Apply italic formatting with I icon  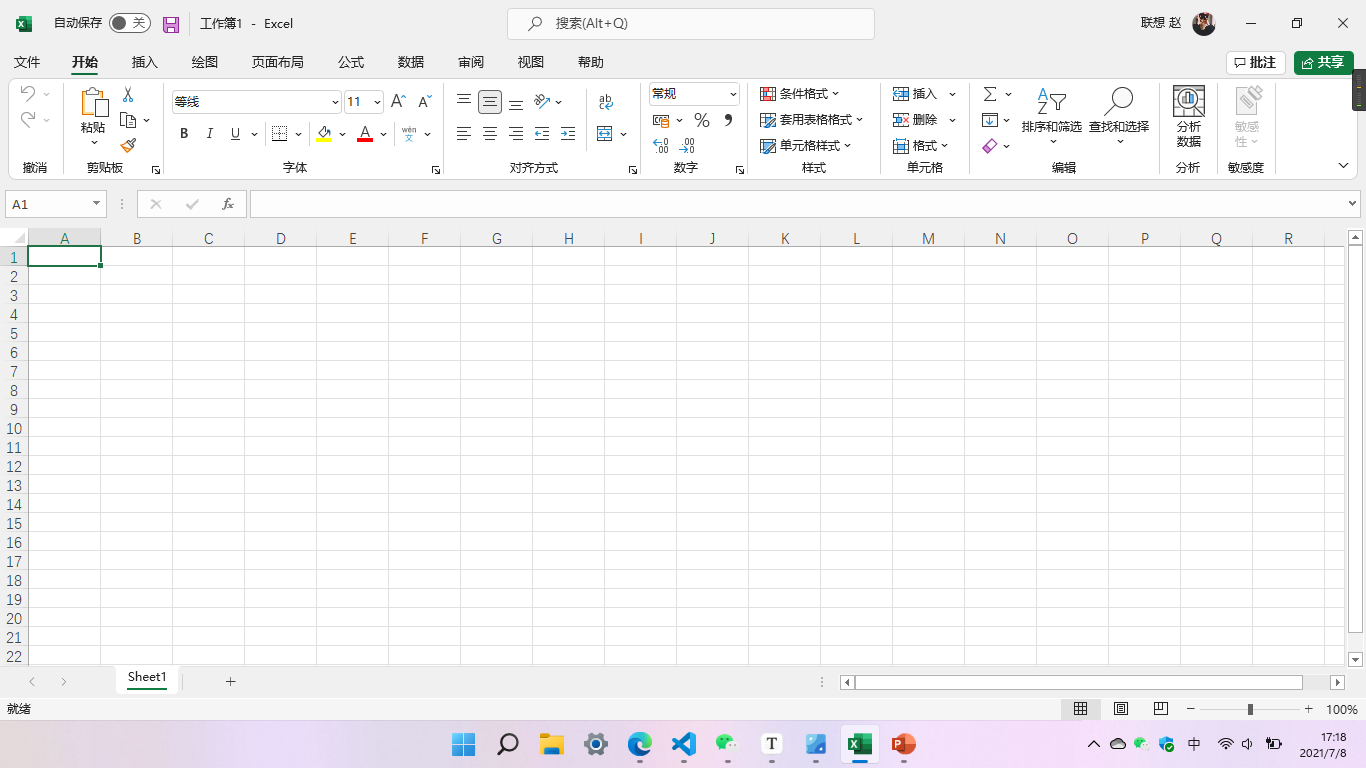point(210,134)
